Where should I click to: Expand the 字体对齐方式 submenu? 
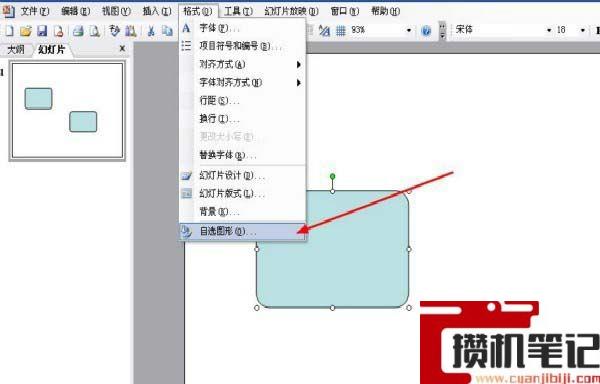243,82
